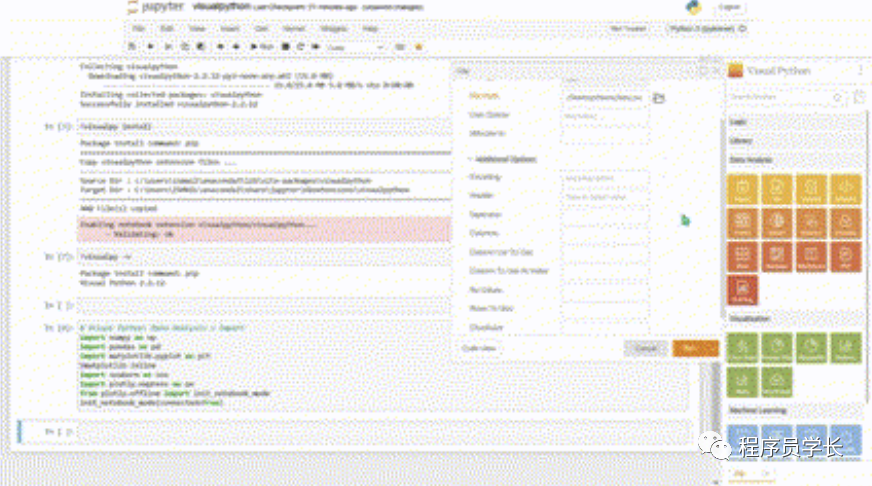The width and height of the screenshot is (872, 486).
Task: Open the PDF tile in Data Analysis
Action: 845,257
